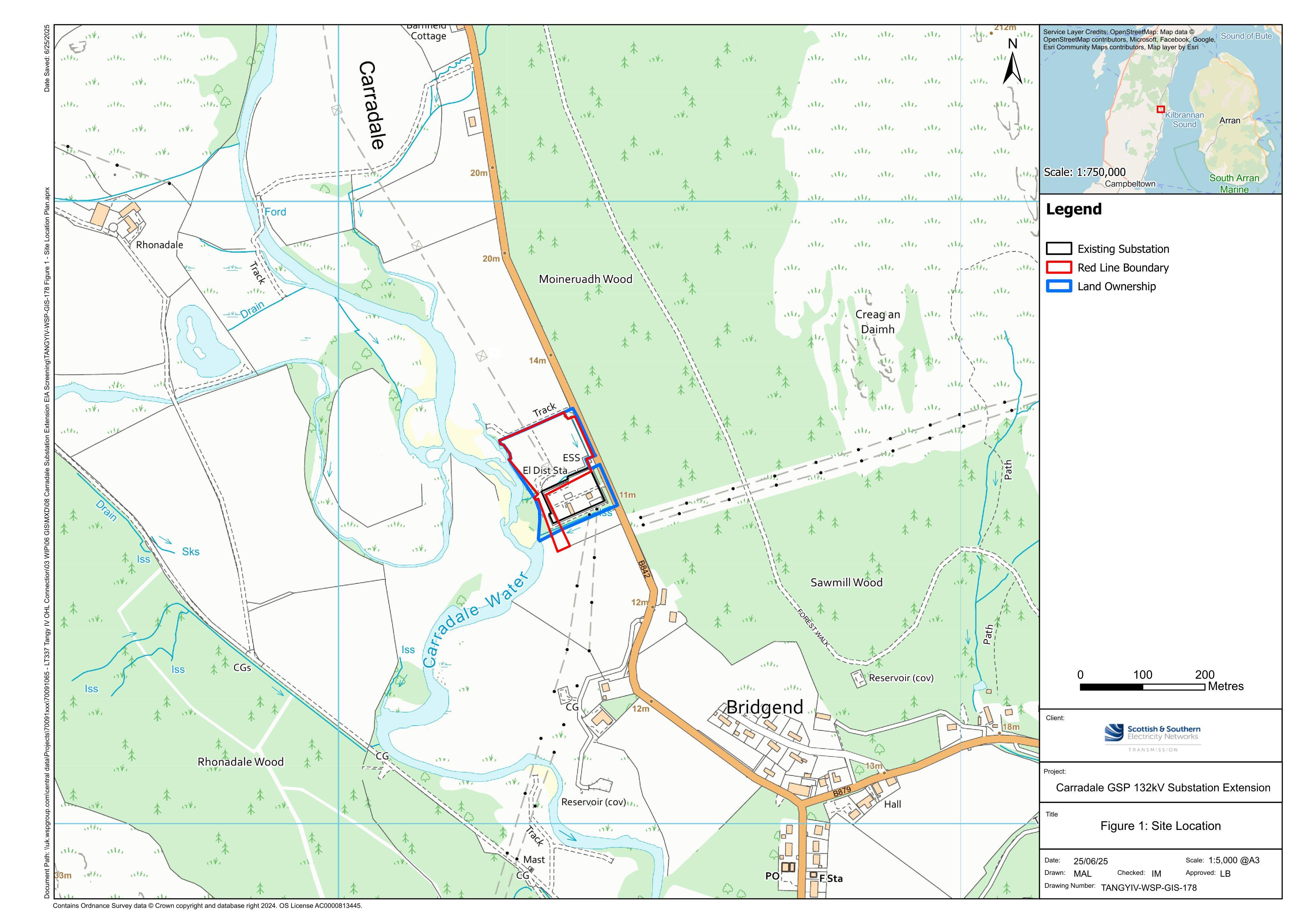This screenshot has height=924, width=1307.
Task: Click the 'Arran' inset map label
Action: [x=1229, y=121]
